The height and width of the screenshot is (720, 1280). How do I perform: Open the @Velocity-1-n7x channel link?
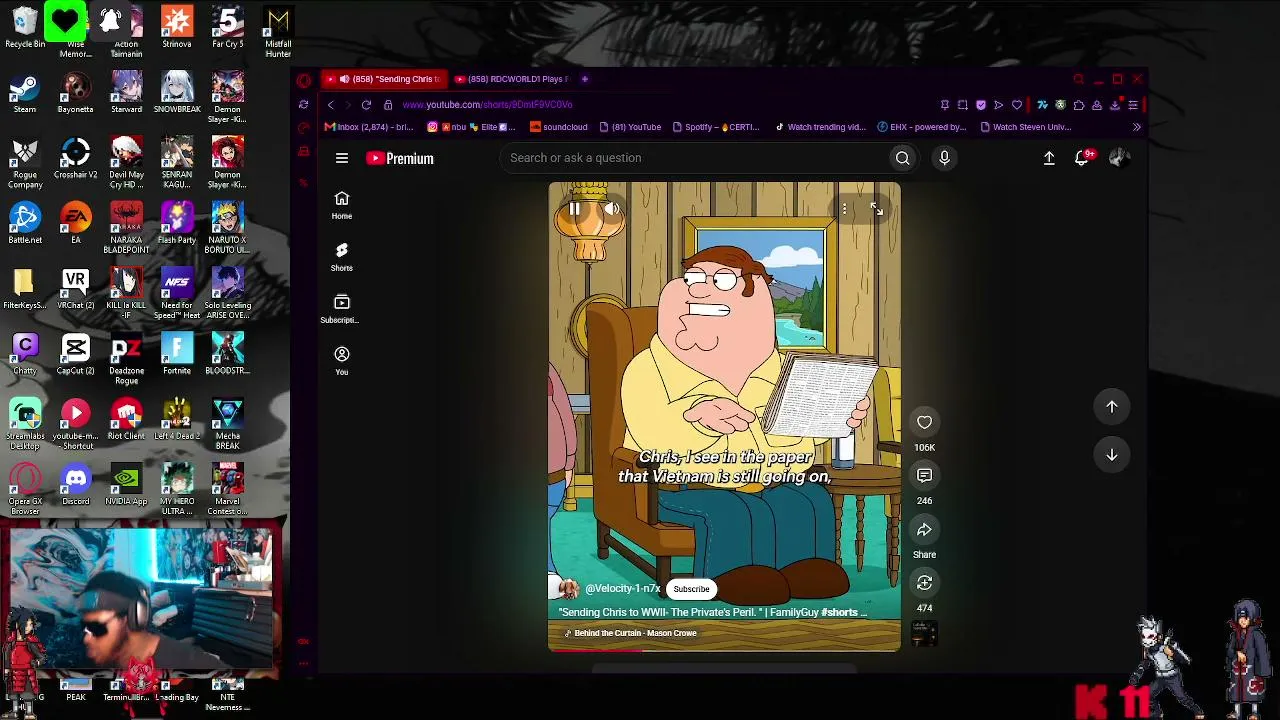click(x=622, y=589)
